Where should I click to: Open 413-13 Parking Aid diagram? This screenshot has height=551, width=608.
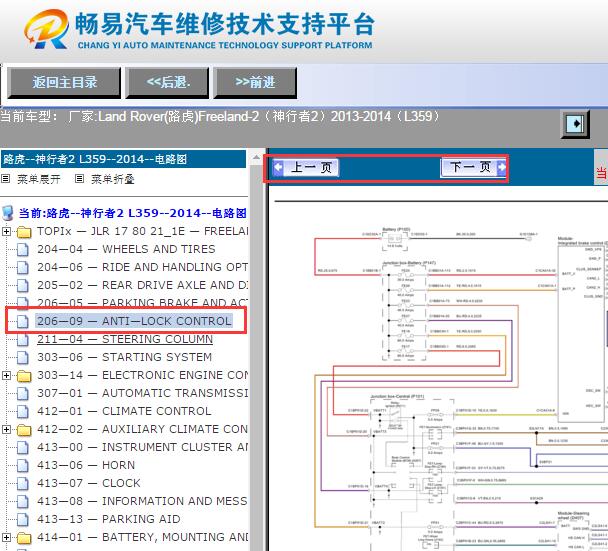coord(109,519)
